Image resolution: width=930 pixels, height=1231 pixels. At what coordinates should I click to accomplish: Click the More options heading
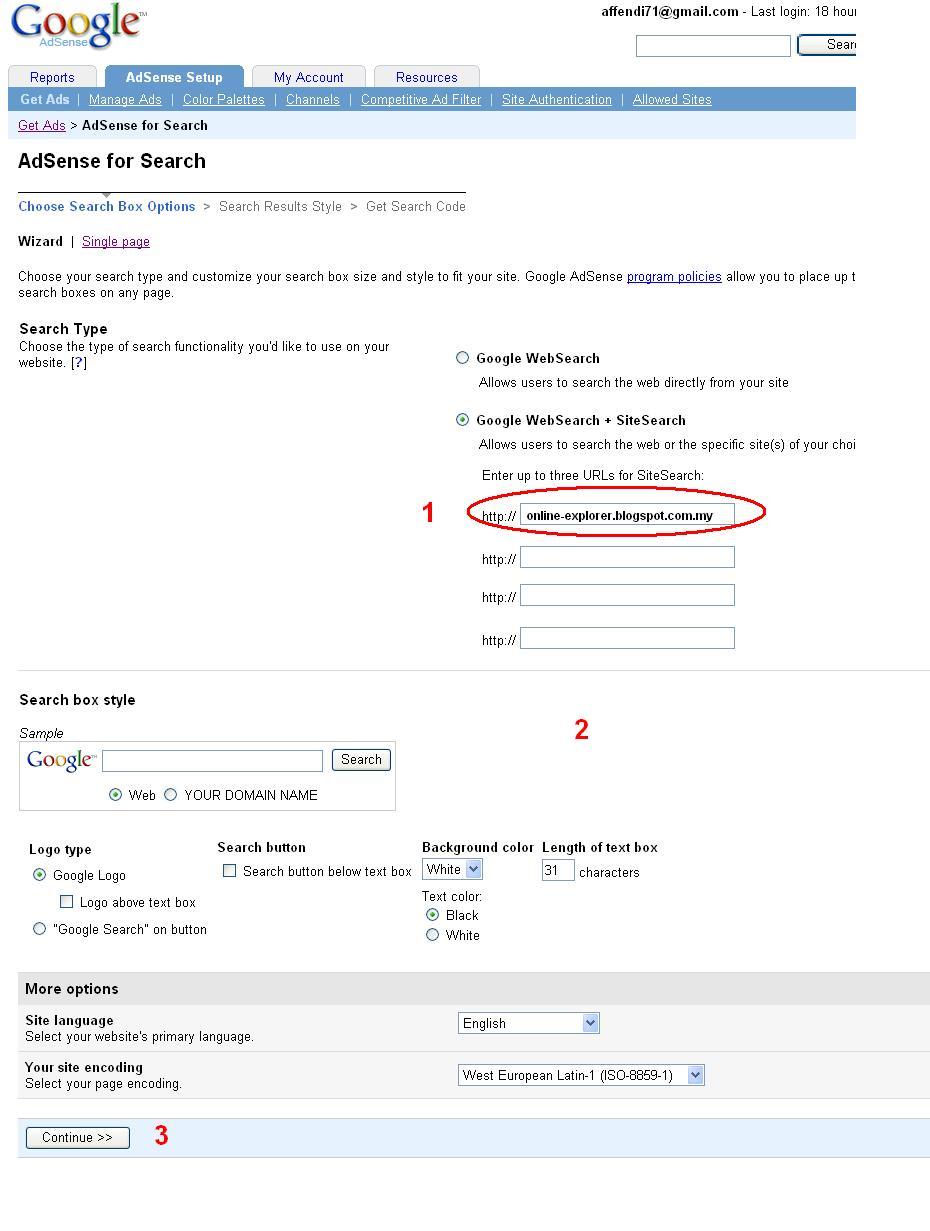[72, 989]
